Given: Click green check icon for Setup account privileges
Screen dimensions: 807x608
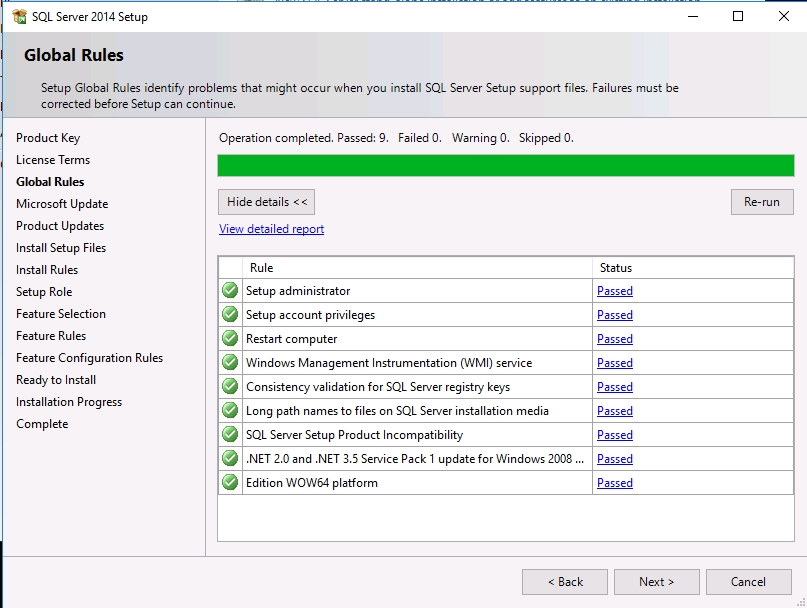Looking at the screenshot, I should tap(230, 314).
